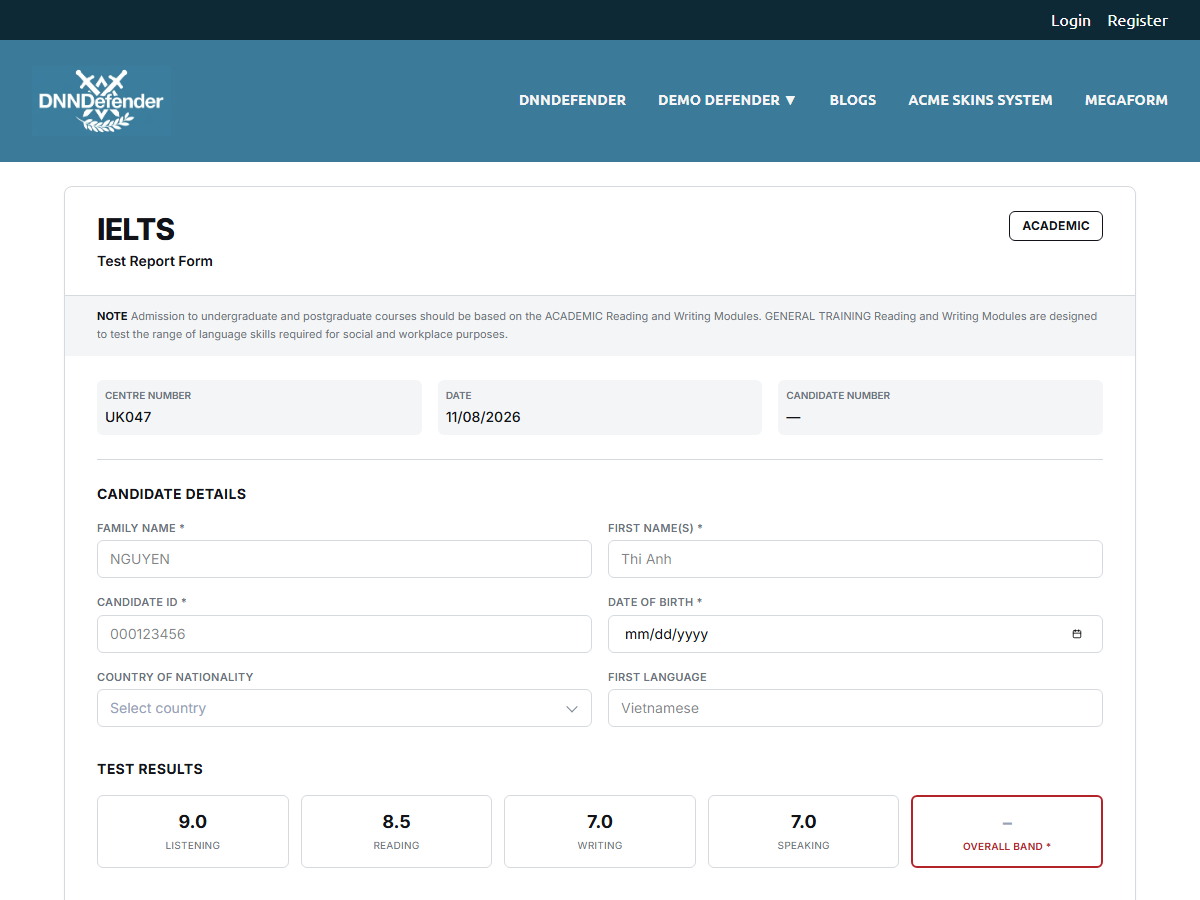Click the NOTE admission text paragraph
This screenshot has width=1200, height=900.
597,325
